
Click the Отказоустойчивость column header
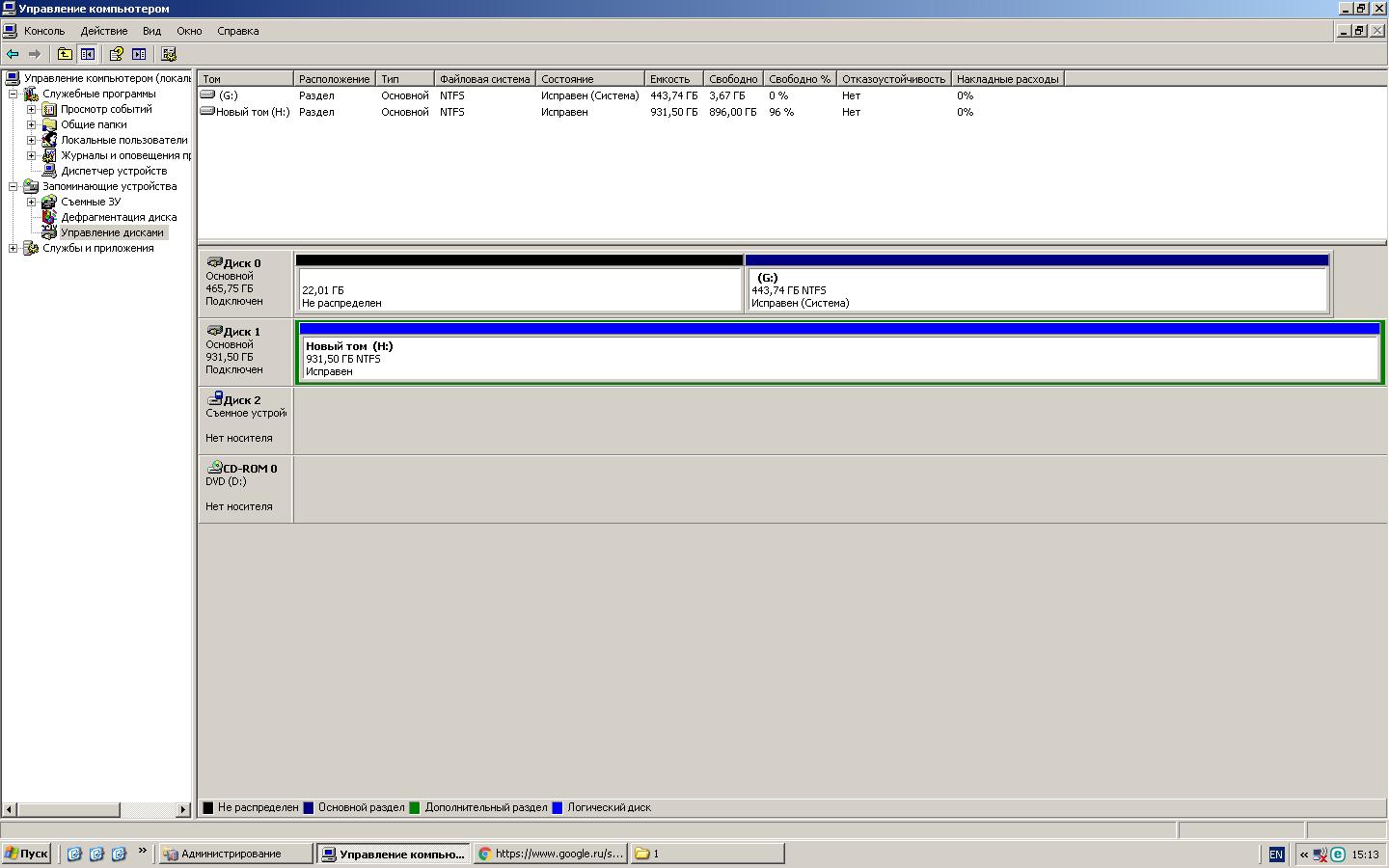coord(893,79)
